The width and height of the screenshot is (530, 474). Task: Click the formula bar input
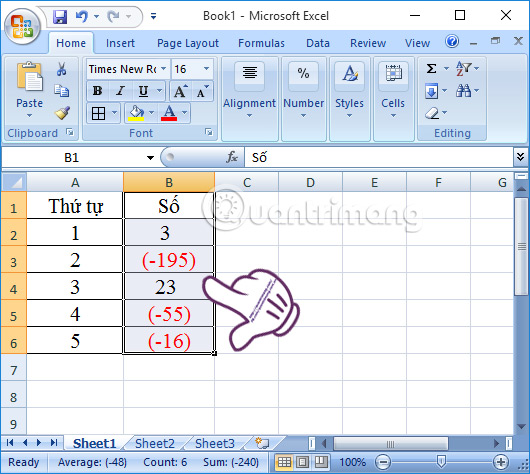tap(379, 157)
